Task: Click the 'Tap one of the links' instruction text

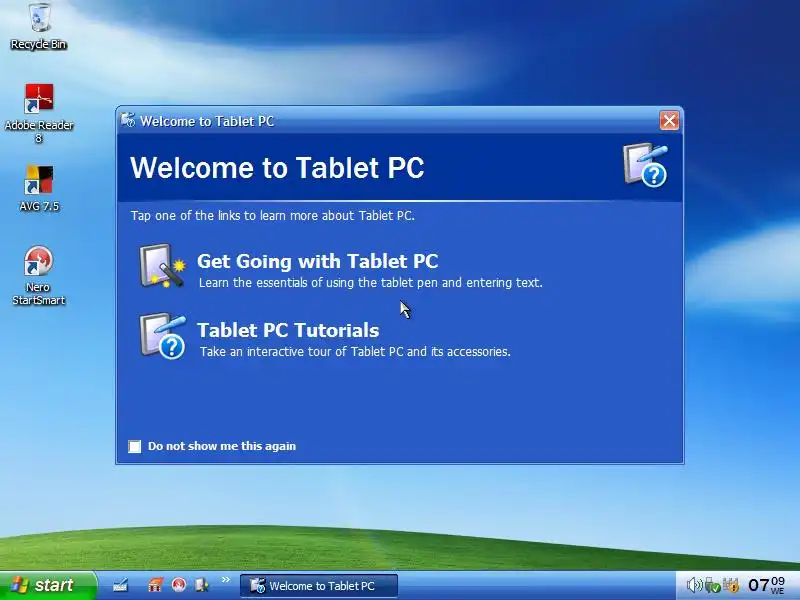Action: pos(272,215)
